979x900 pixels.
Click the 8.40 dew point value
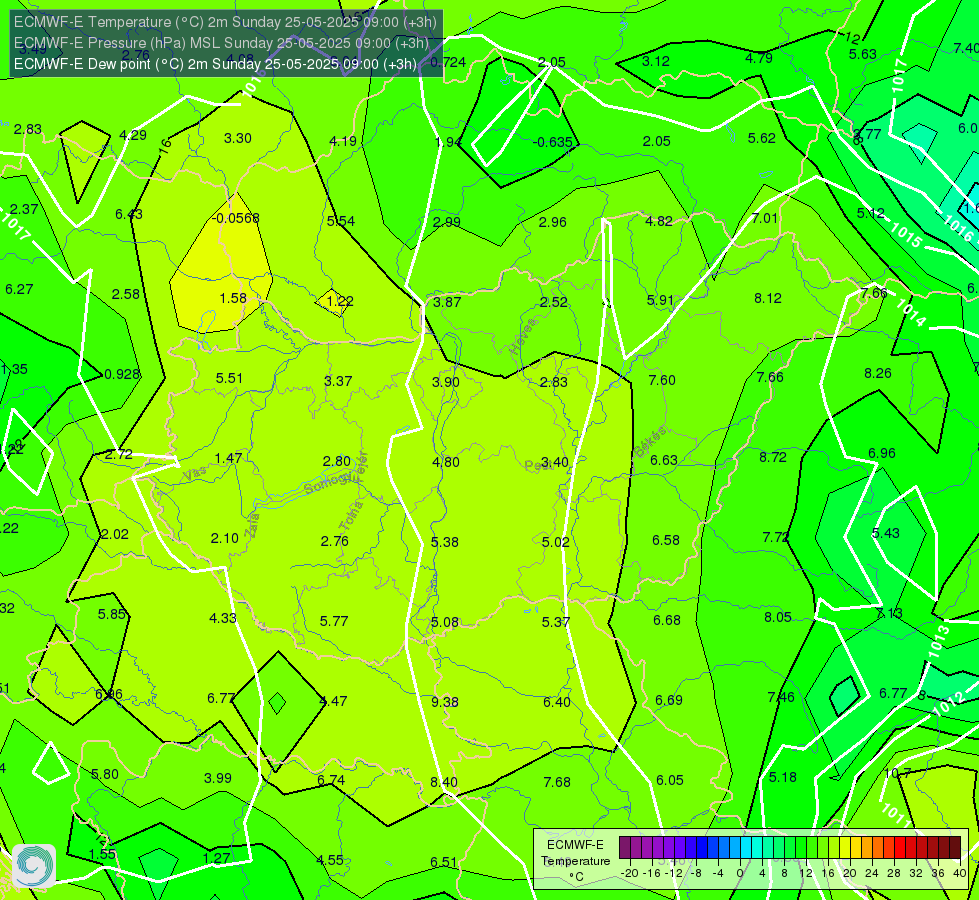pyautogui.click(x=444, y=782)
